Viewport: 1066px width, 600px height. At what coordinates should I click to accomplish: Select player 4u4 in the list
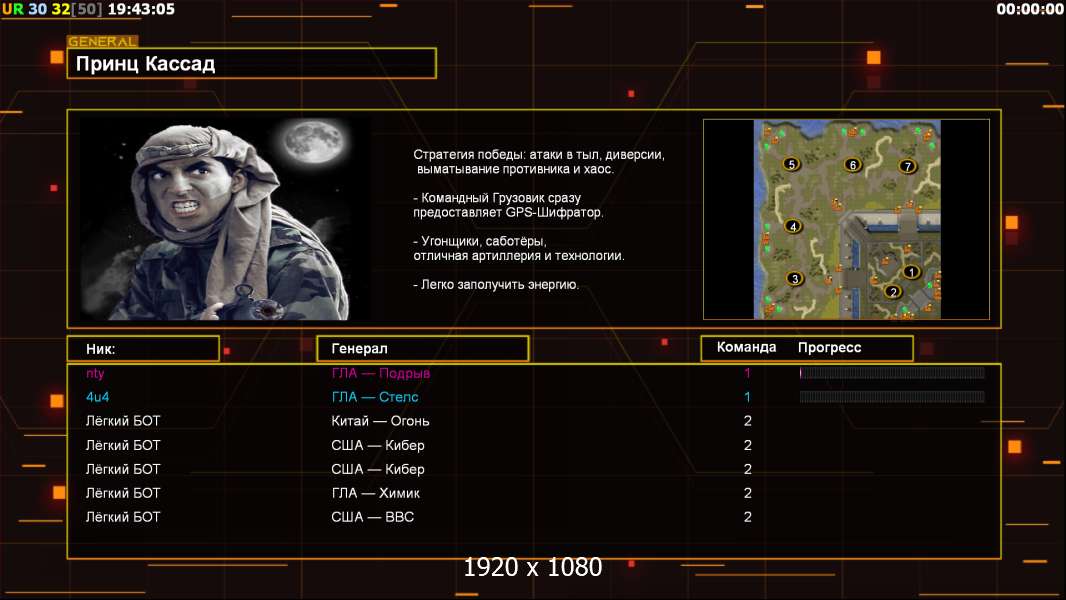(97, 397)
